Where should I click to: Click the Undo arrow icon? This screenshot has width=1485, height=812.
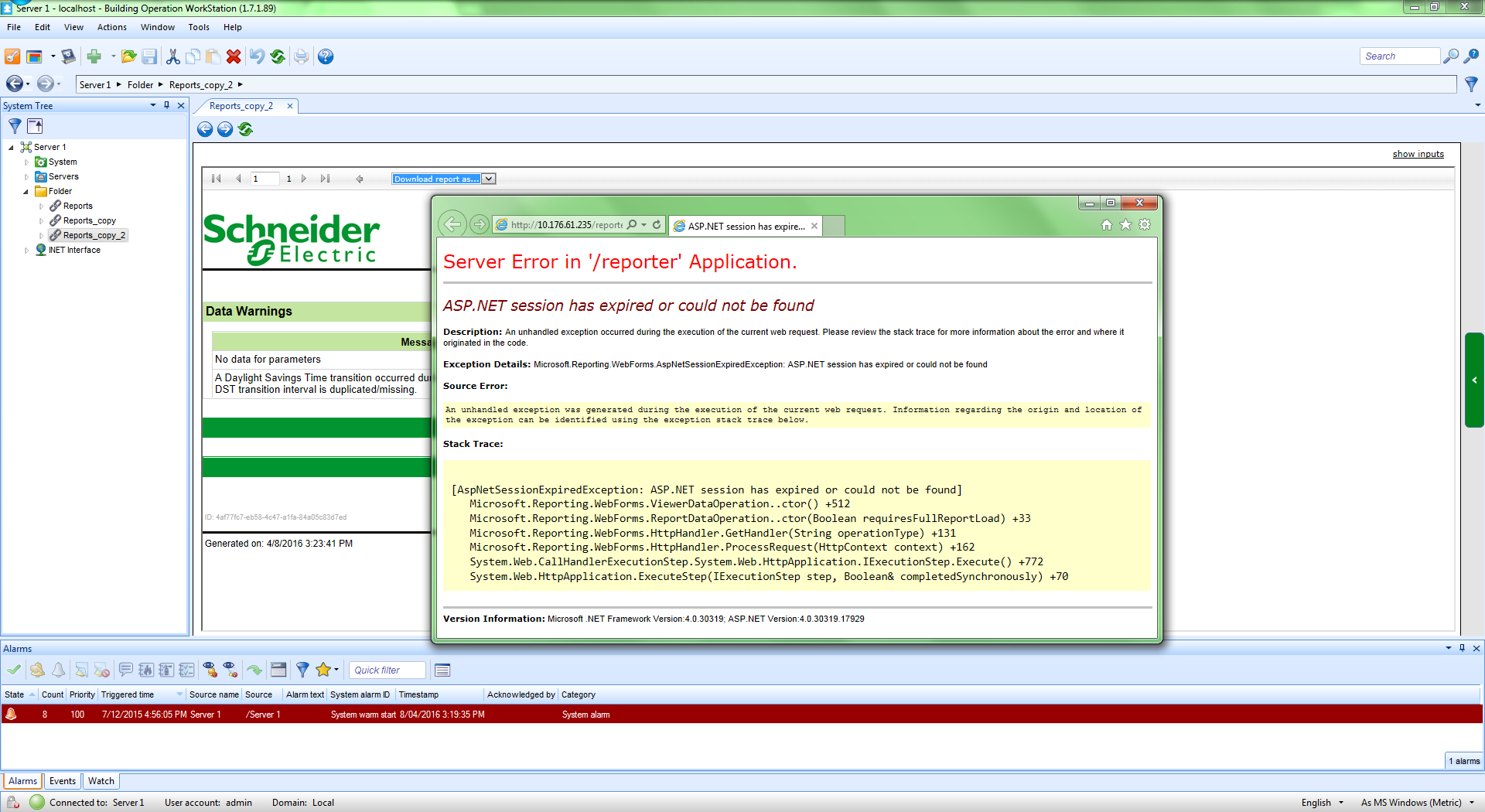pos(257,56)
